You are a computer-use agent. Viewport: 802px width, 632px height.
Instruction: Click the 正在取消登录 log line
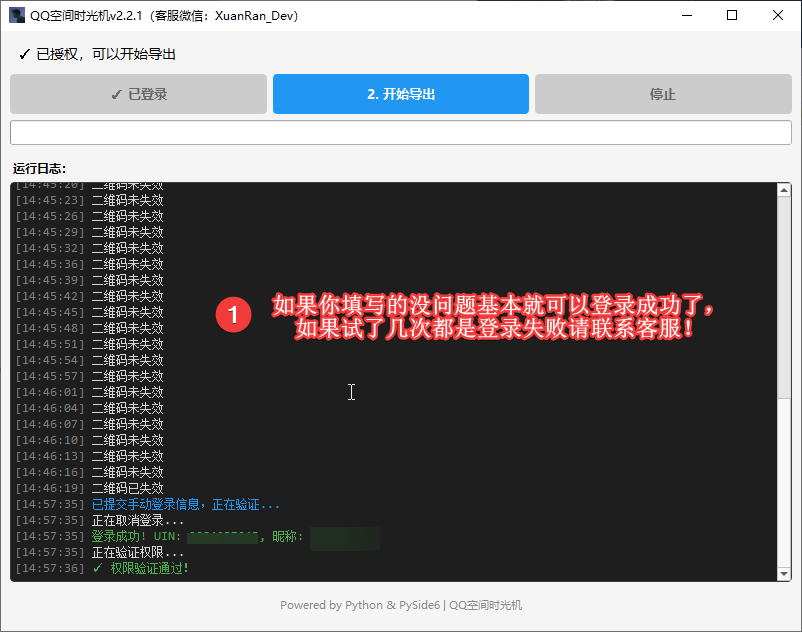pyautogui.click(x=138, y=520)
